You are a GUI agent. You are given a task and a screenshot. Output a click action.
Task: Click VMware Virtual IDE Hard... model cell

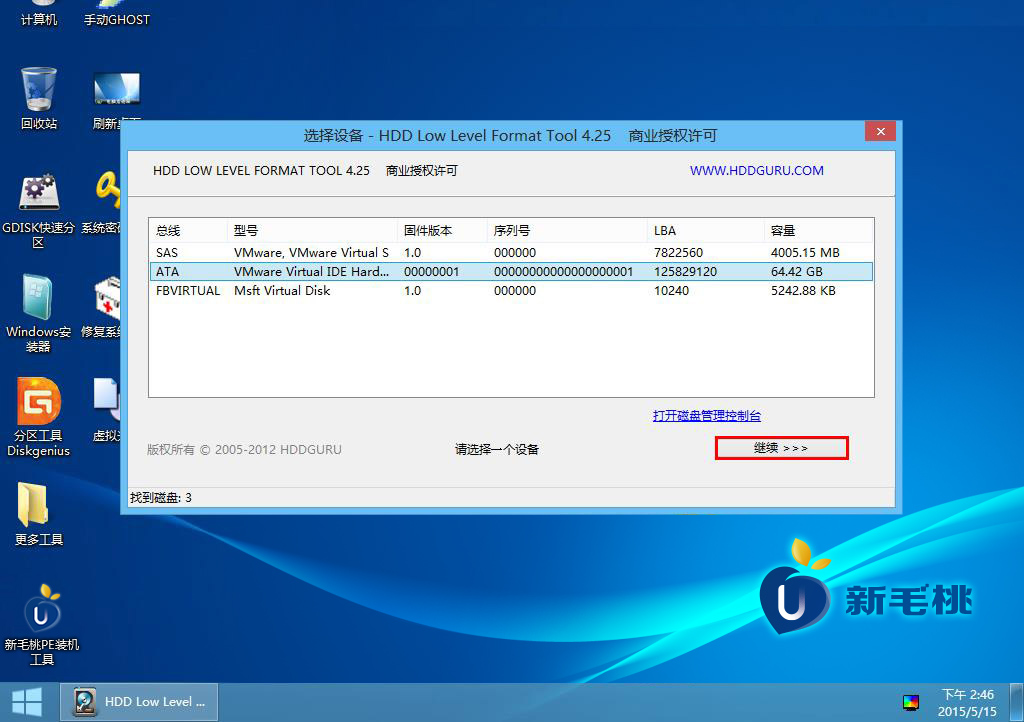pos(312,272)
